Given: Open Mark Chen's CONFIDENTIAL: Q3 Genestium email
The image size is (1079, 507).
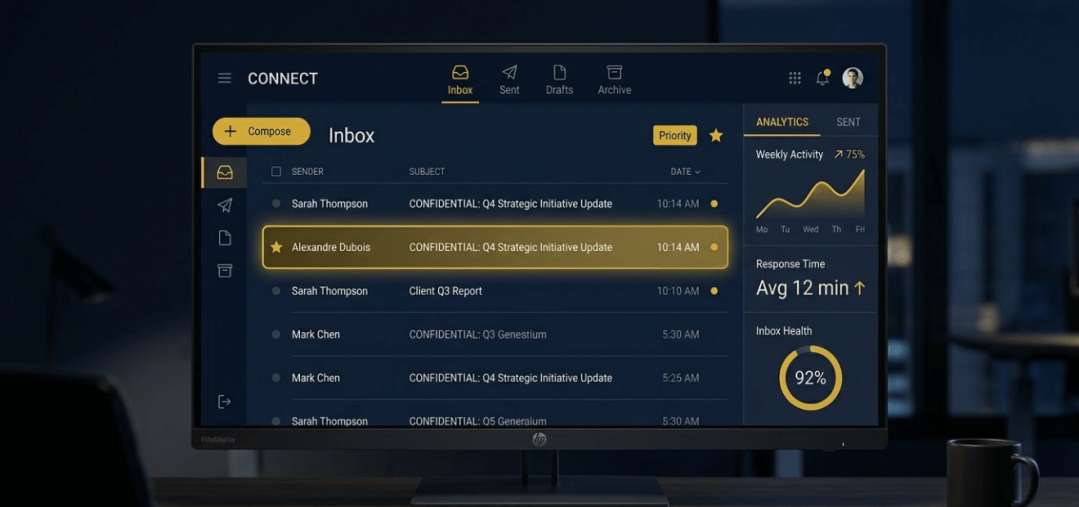Looking at the screenshot, I should coord(477,335).
